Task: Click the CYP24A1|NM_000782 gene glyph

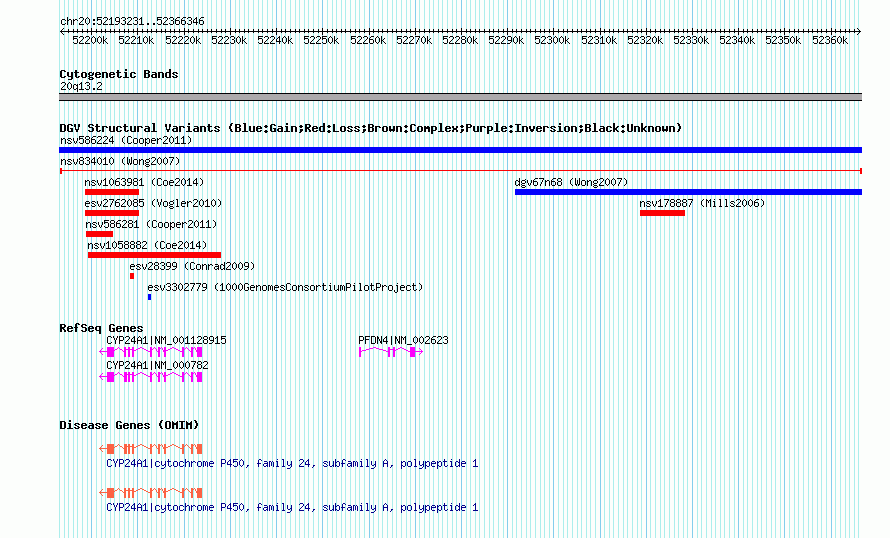Action: (x=151, y=377)
